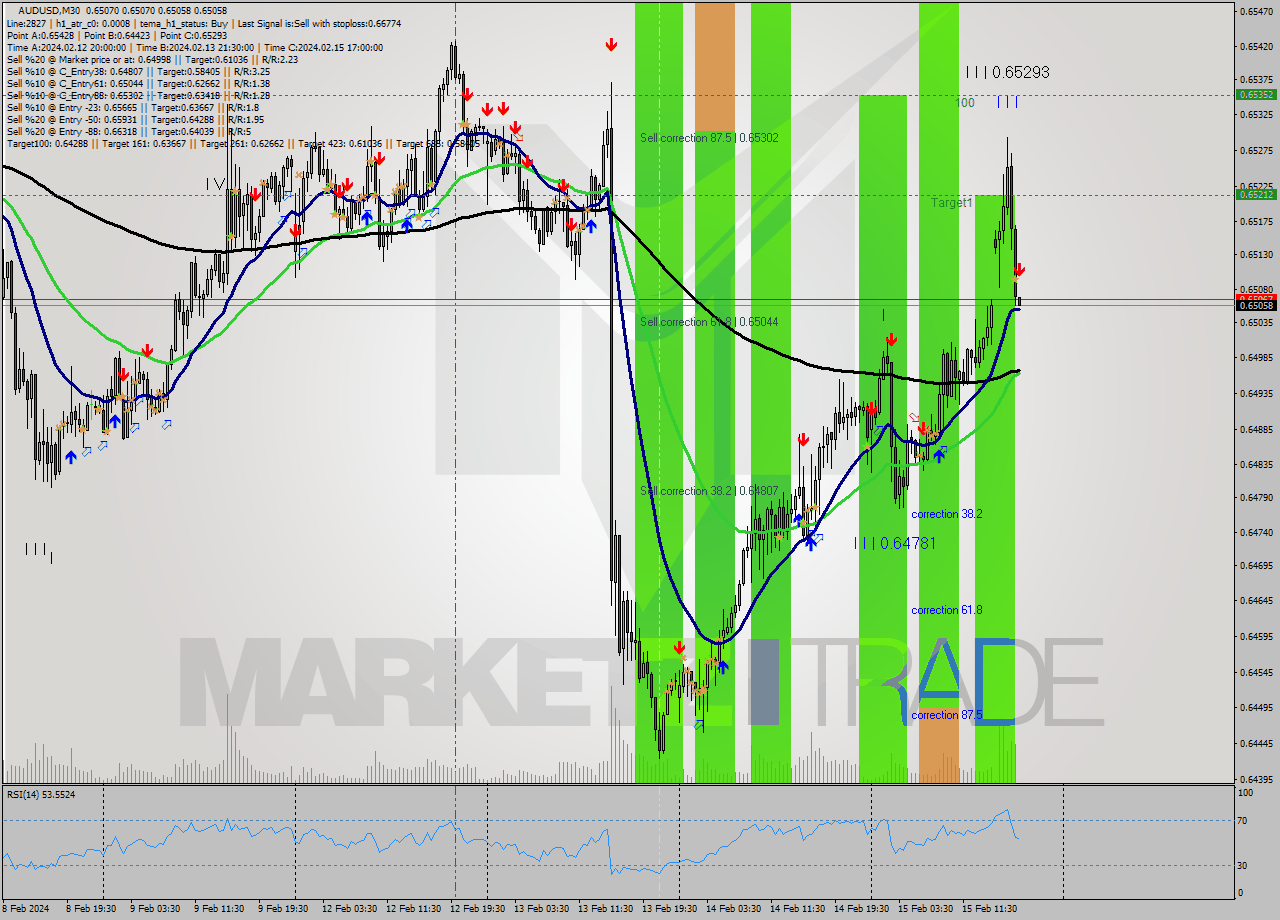Click the 'Target100: 0.64288' targets line
Viewport: 1280px width, 920px height.
[242, 143]
